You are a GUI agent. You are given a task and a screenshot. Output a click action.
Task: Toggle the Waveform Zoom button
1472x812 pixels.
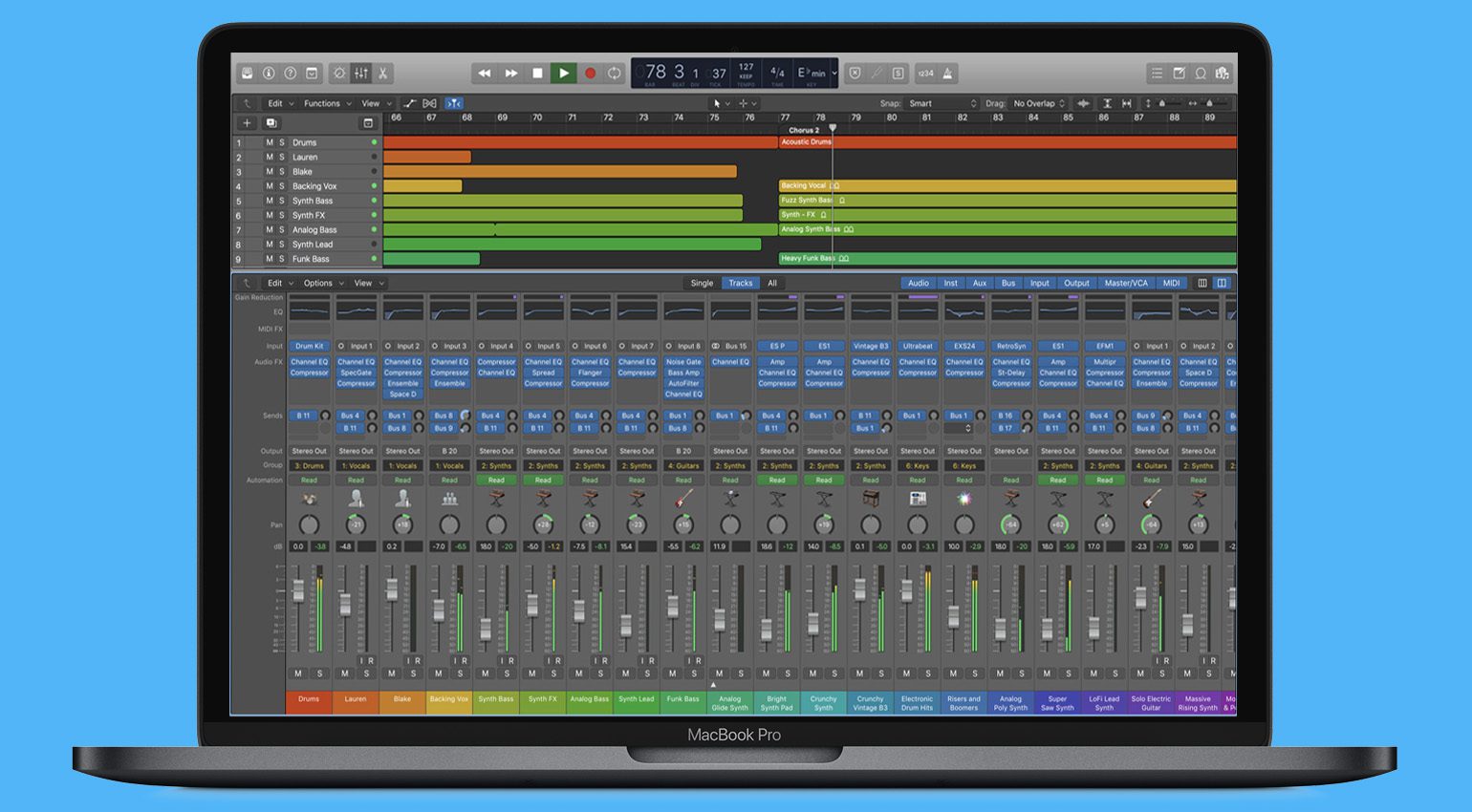1083,103
